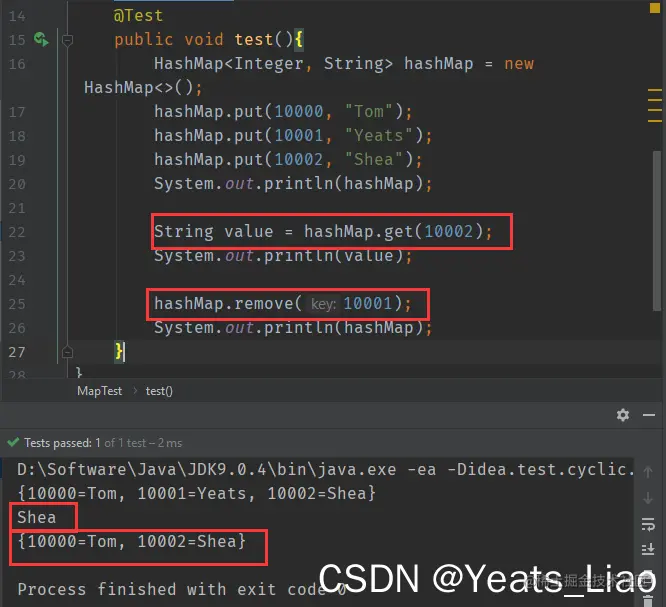Select MapTest in the breadcrumb bar
This screenshot has height=607, width=666.
coord(99,391)
